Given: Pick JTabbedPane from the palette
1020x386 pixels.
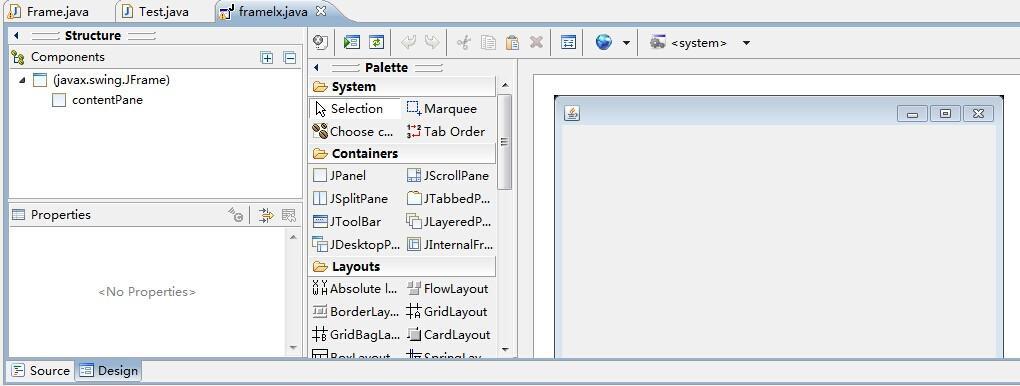Looking at the screenshot, I should 449,199.
